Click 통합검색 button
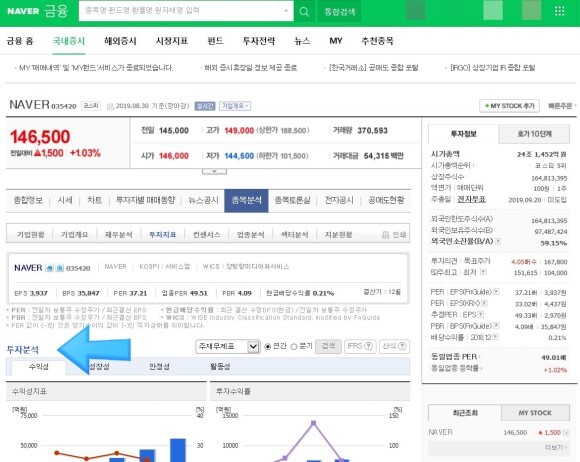The height and width of the screenshot is (462, 580). [340, 11]
